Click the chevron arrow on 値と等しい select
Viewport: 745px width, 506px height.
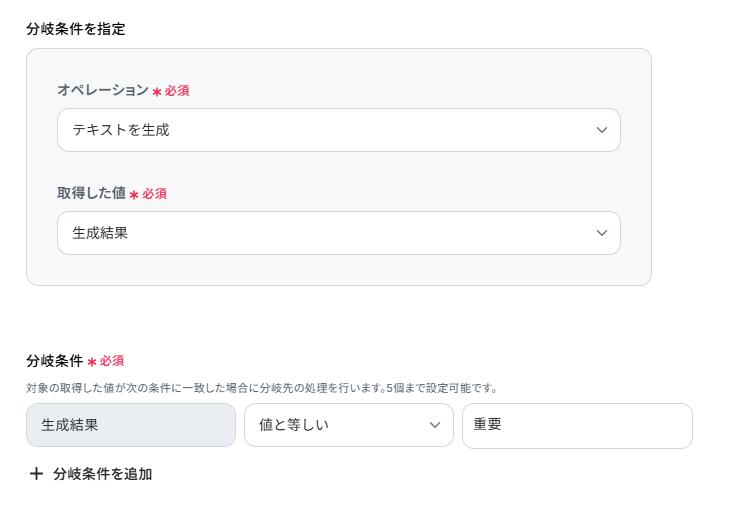coord(435,425)
